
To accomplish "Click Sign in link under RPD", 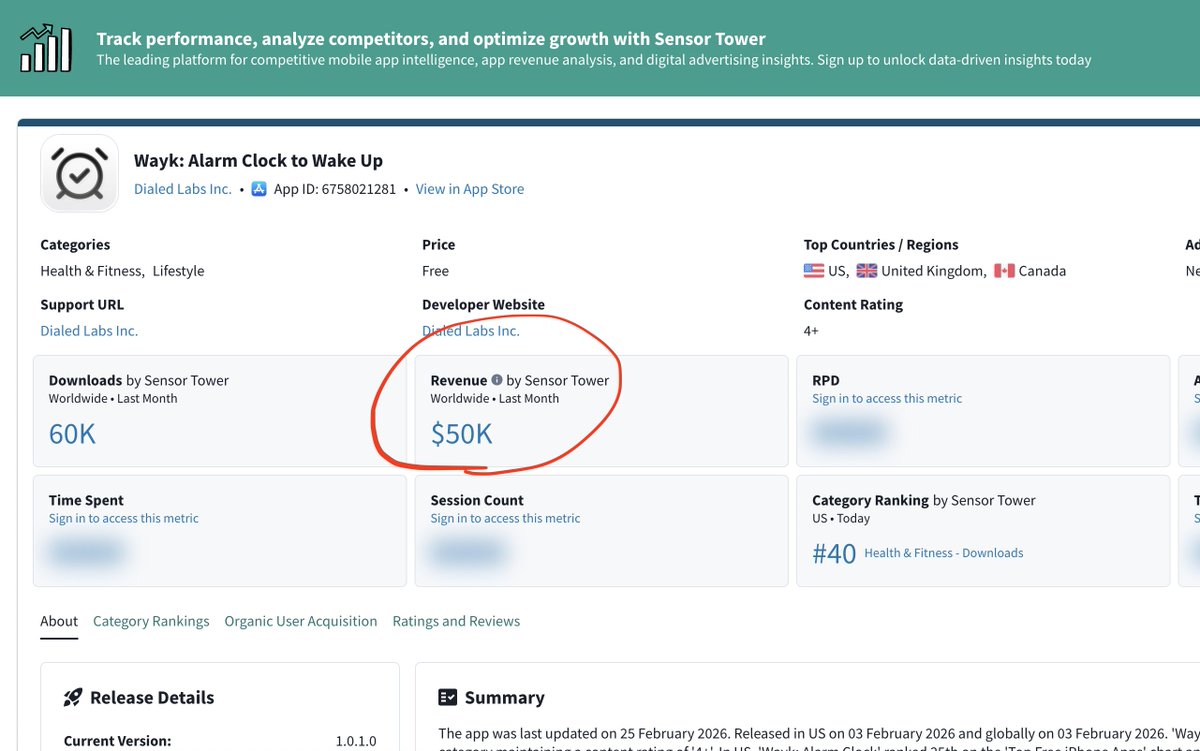I will tap(887, 398).
